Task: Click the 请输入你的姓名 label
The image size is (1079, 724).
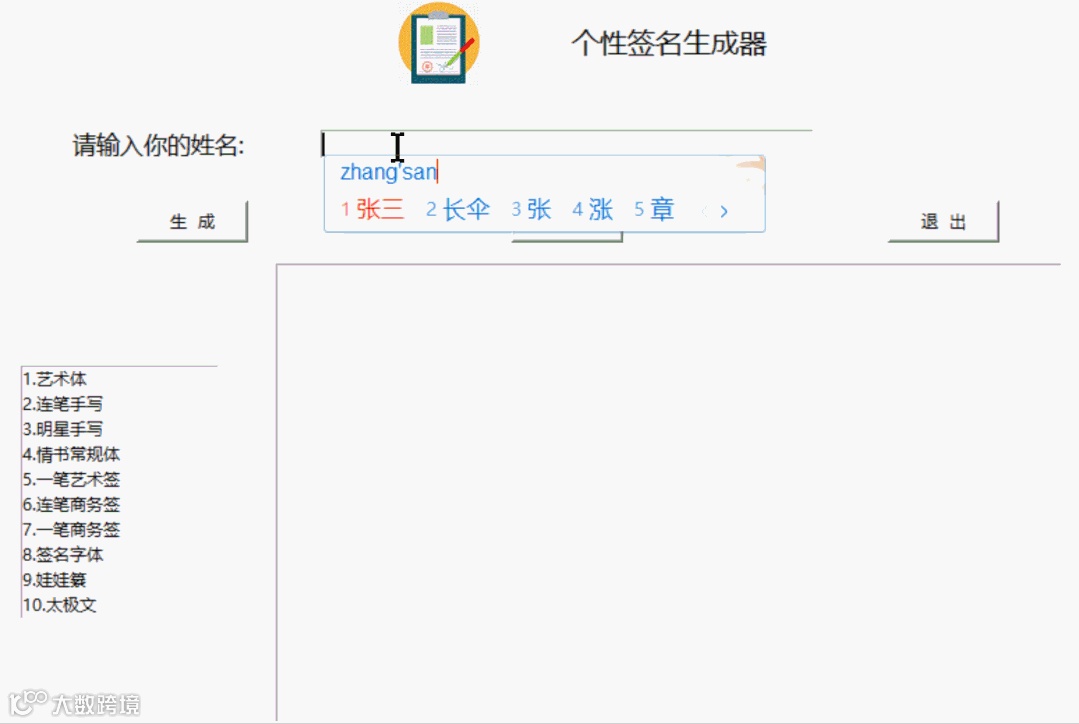Action: coord(158,145)
